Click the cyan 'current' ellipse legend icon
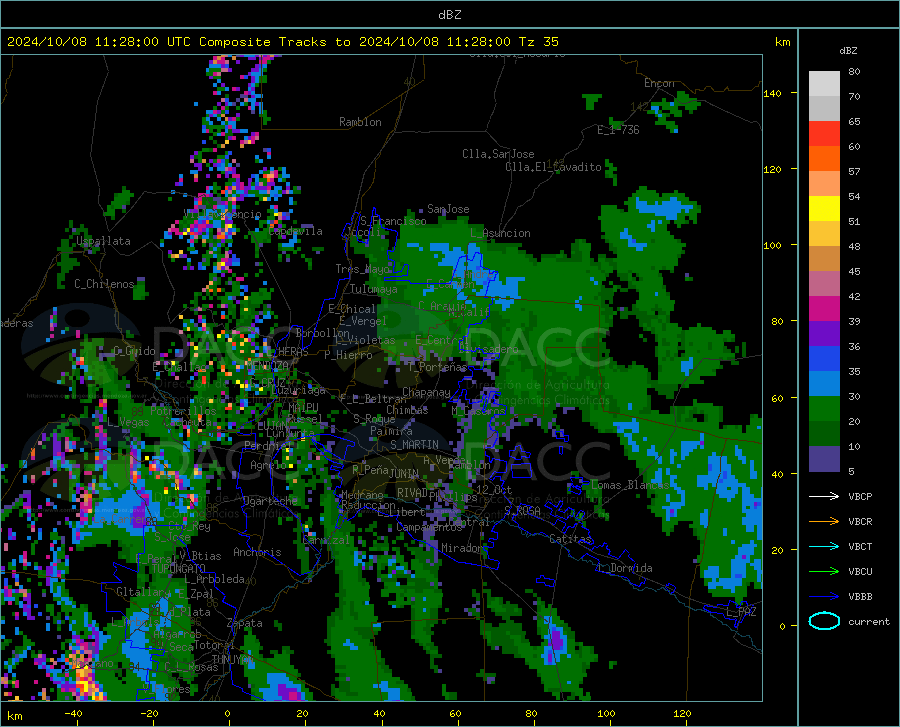The image size is (900, 727). (824, 621)
